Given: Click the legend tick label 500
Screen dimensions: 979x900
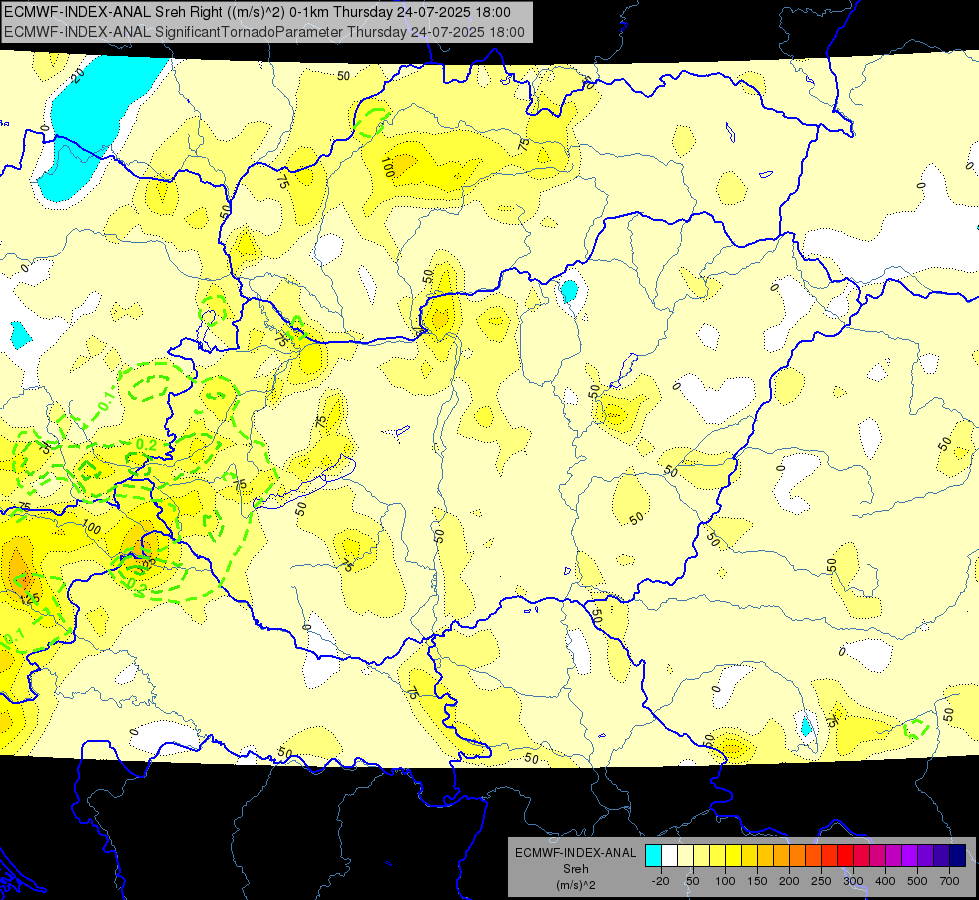Looking at the screenshot, I should coord(917,881).
